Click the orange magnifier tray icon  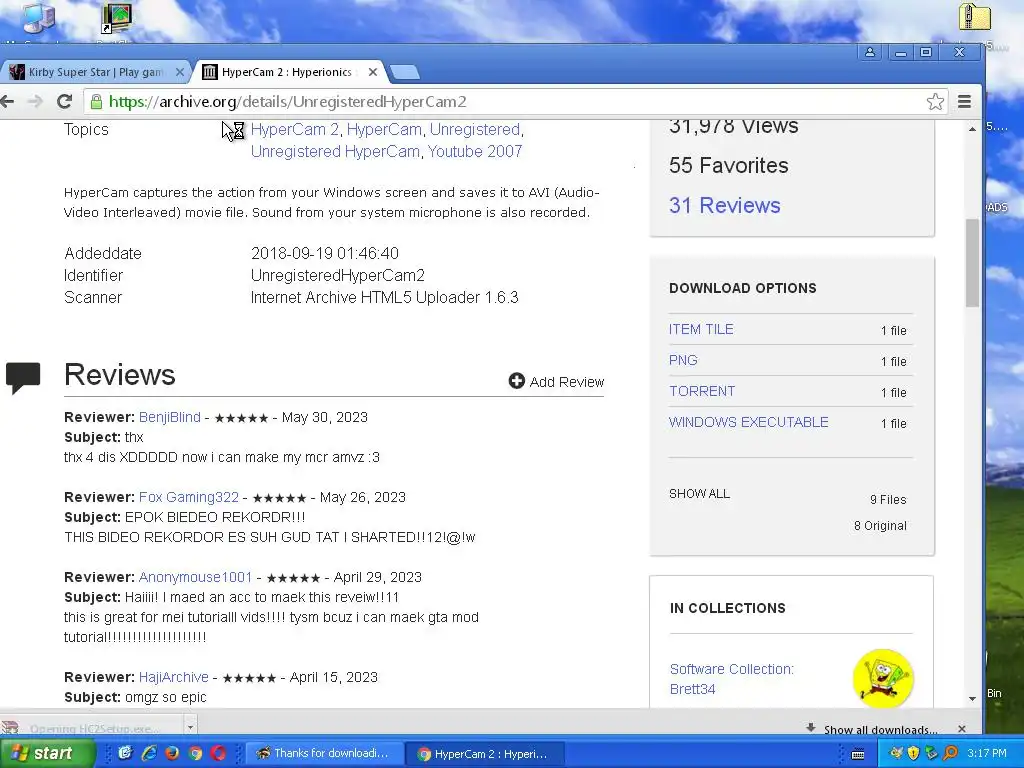950,753
